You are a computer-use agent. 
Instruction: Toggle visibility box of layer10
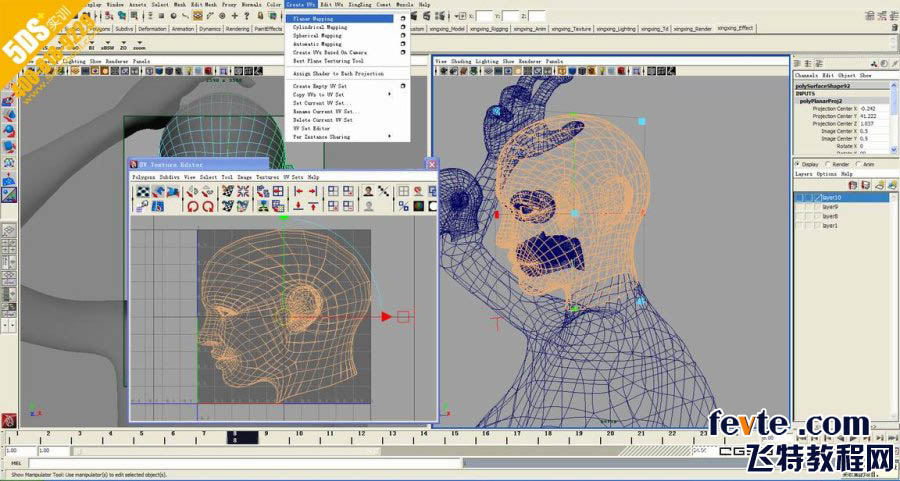click(799, 197)
